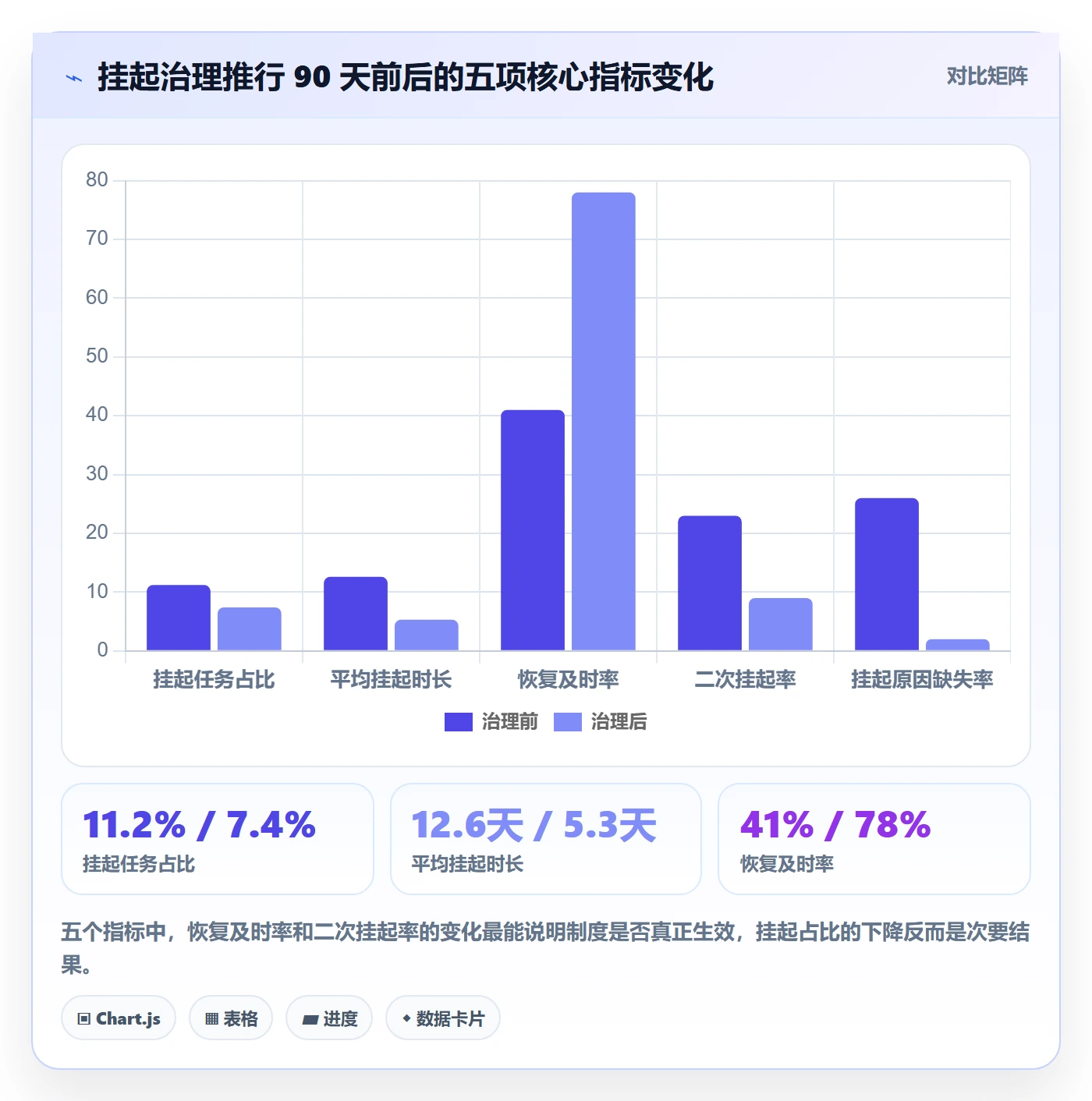This screenshot has width=1092, height=1101.
Task: Click the 41% / 78% stat value
Action: pyautogui.click(x=835, y=825)
